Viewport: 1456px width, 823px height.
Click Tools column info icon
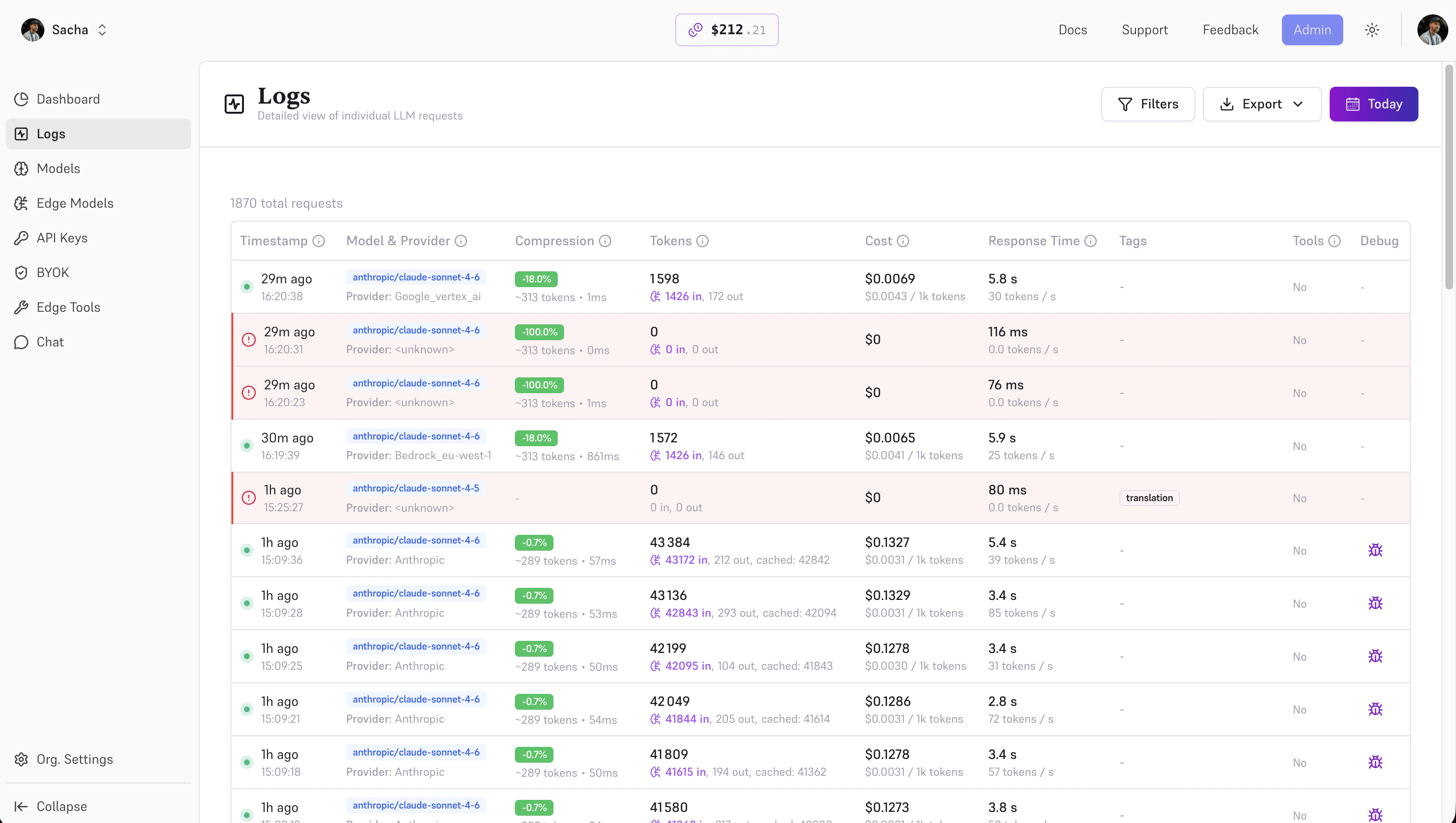tap(1335, 241)
